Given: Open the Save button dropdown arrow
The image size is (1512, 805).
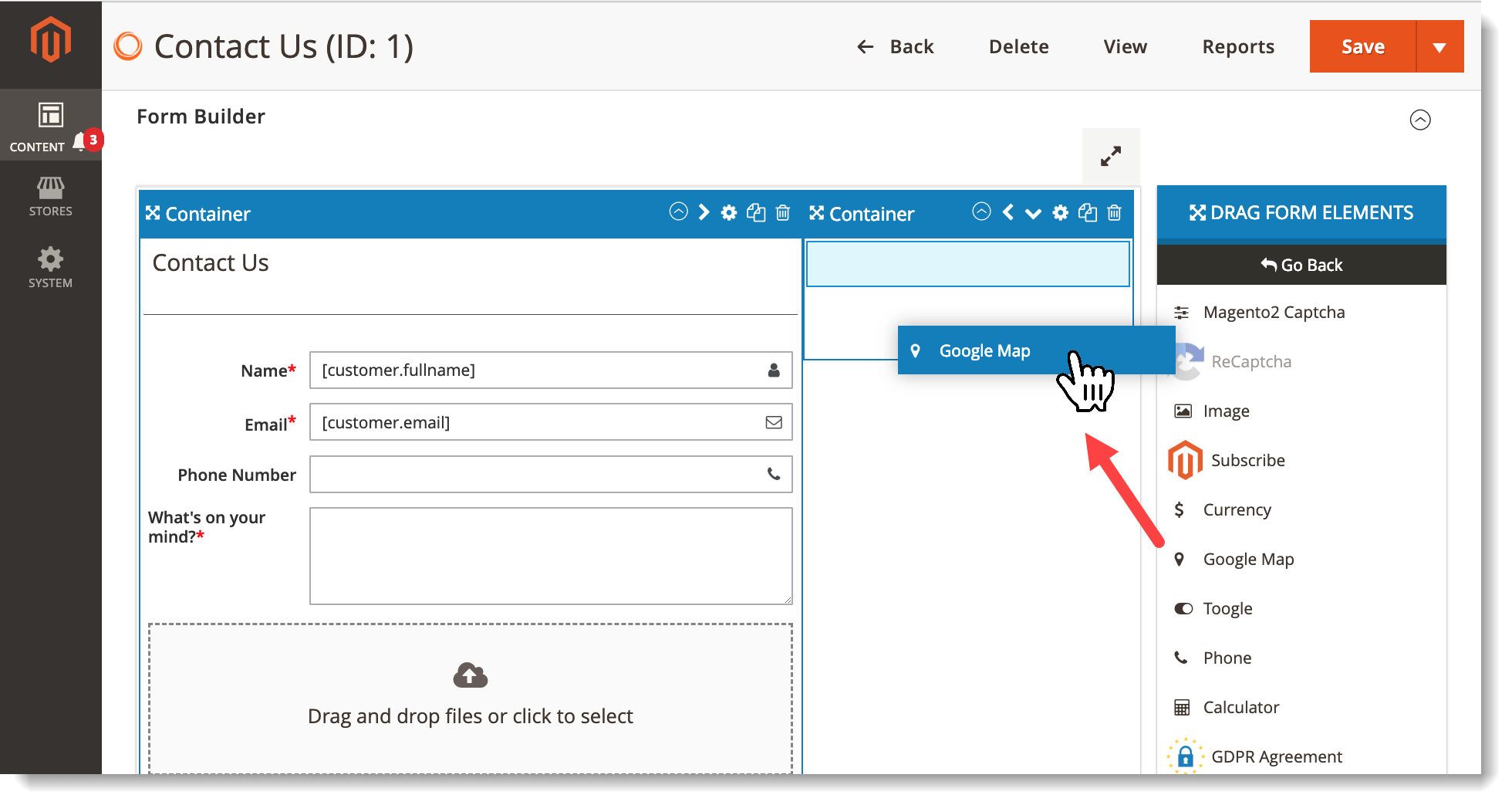Looking at the screenshot, I should (1439, 47).
